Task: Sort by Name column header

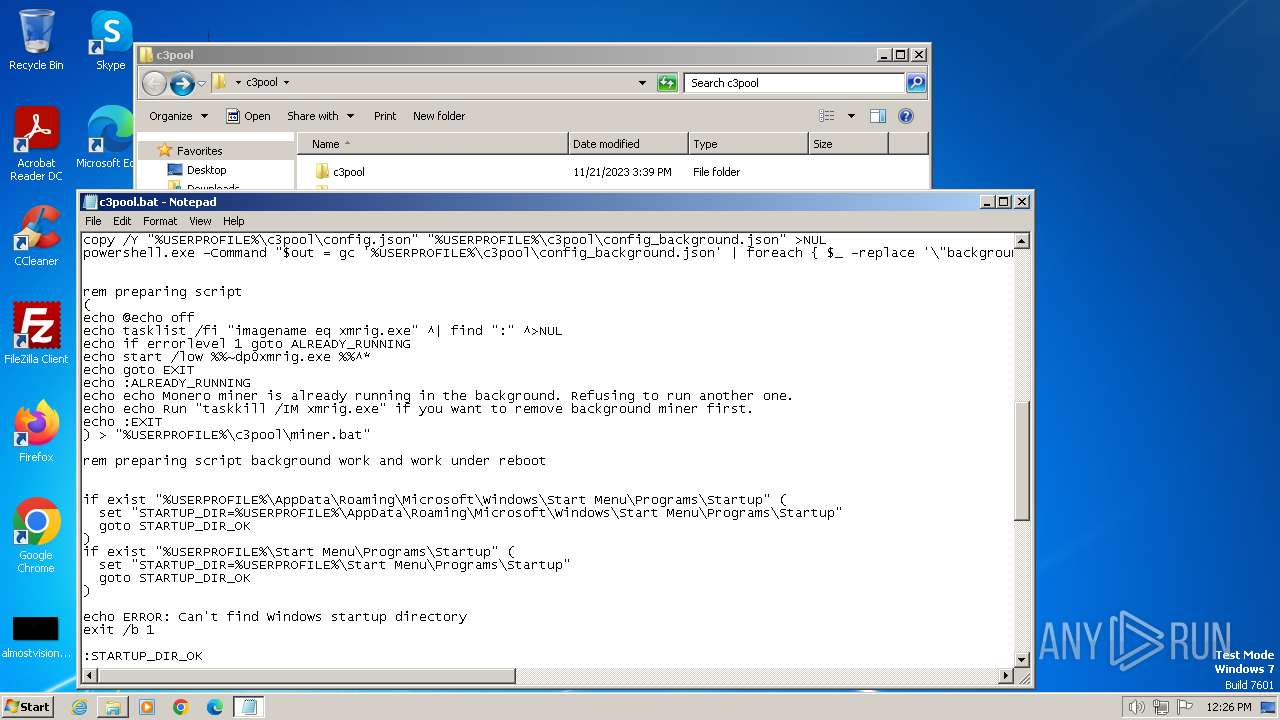Action: coord(433,144)
